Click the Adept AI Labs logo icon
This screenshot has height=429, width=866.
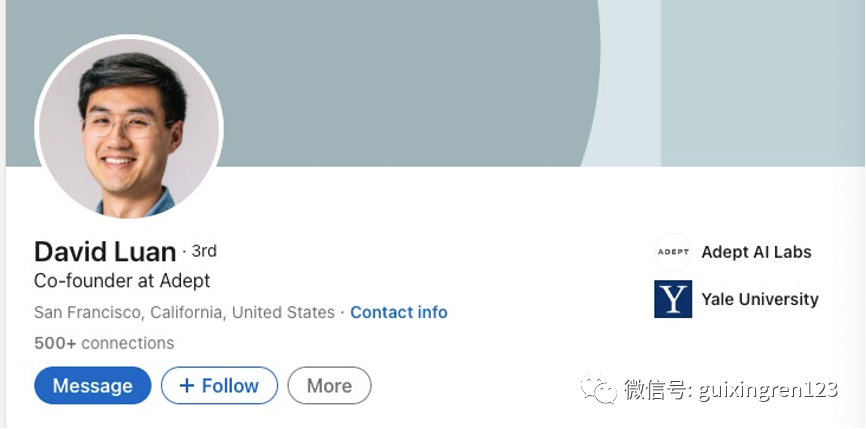pos(673,252)
